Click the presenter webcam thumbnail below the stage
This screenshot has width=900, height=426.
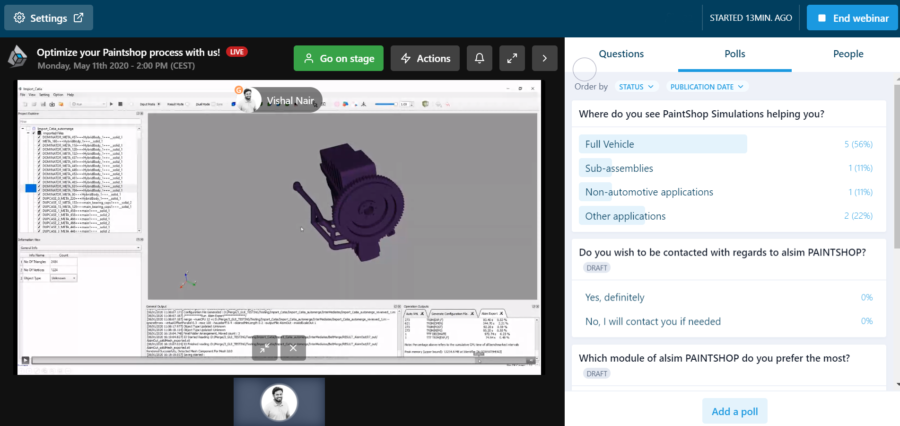pos(279,401)
